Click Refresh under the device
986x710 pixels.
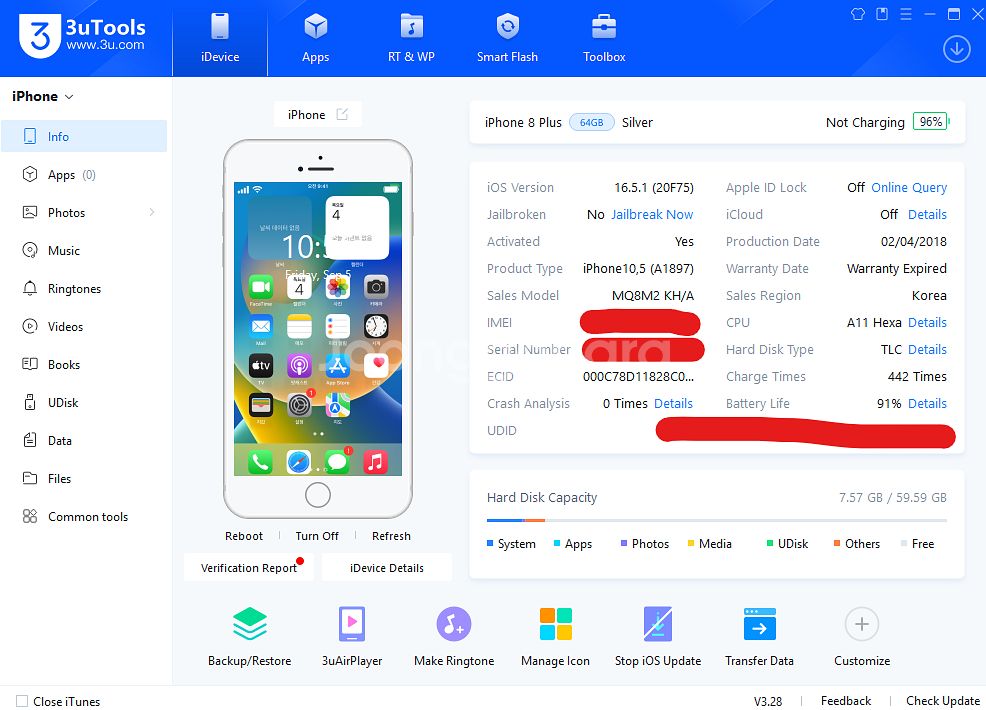(391, 536)
